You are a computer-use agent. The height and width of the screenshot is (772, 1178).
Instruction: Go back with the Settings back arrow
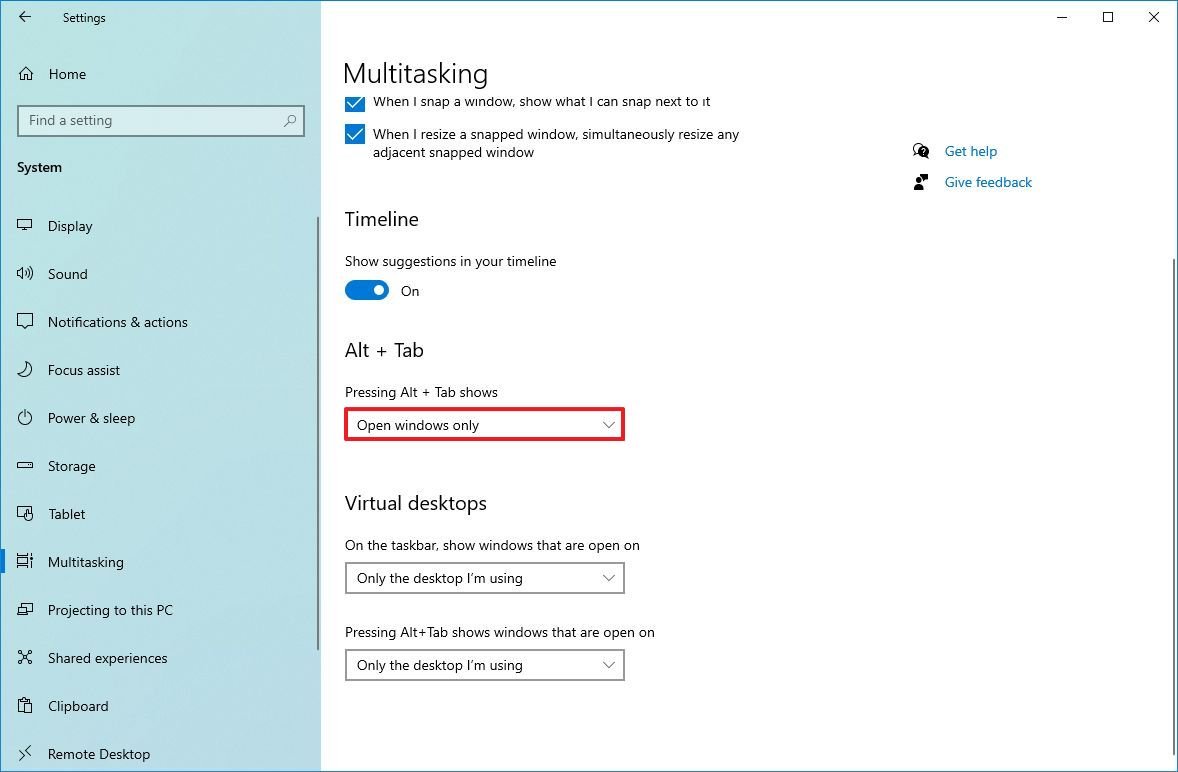point(25,17)
